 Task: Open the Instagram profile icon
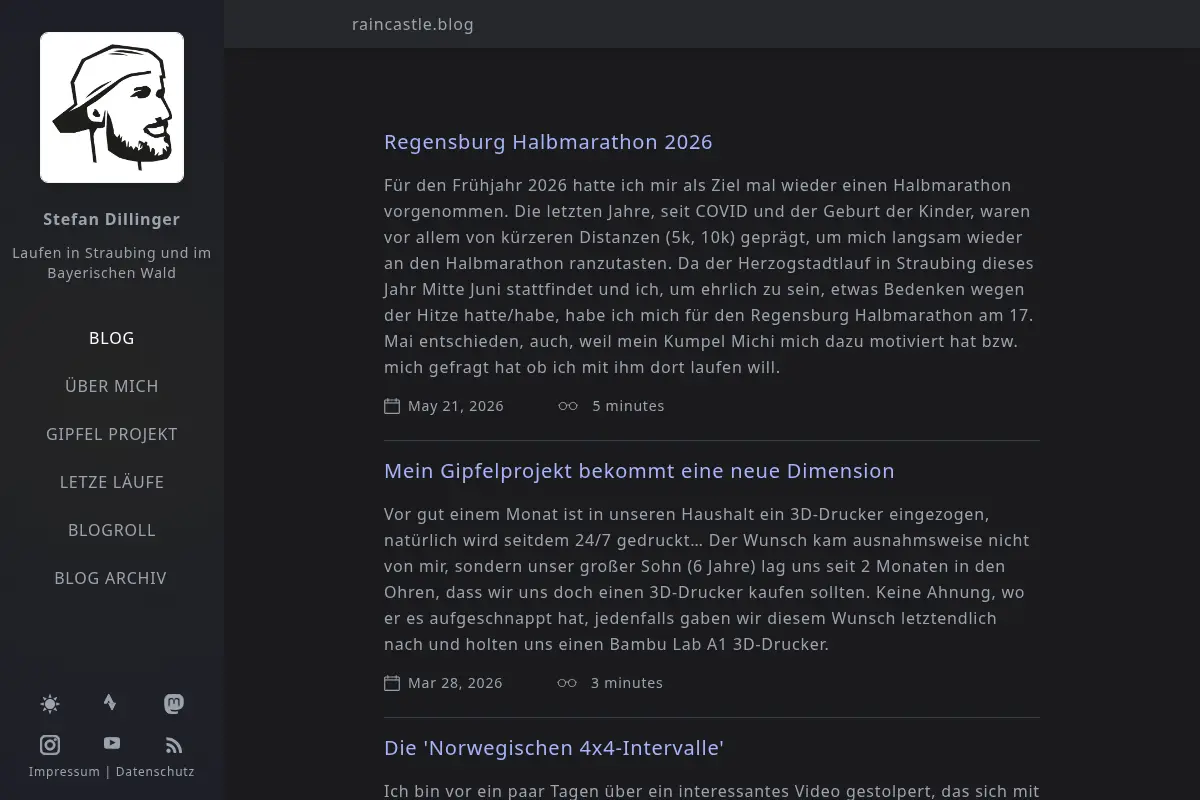click(50, 744)
